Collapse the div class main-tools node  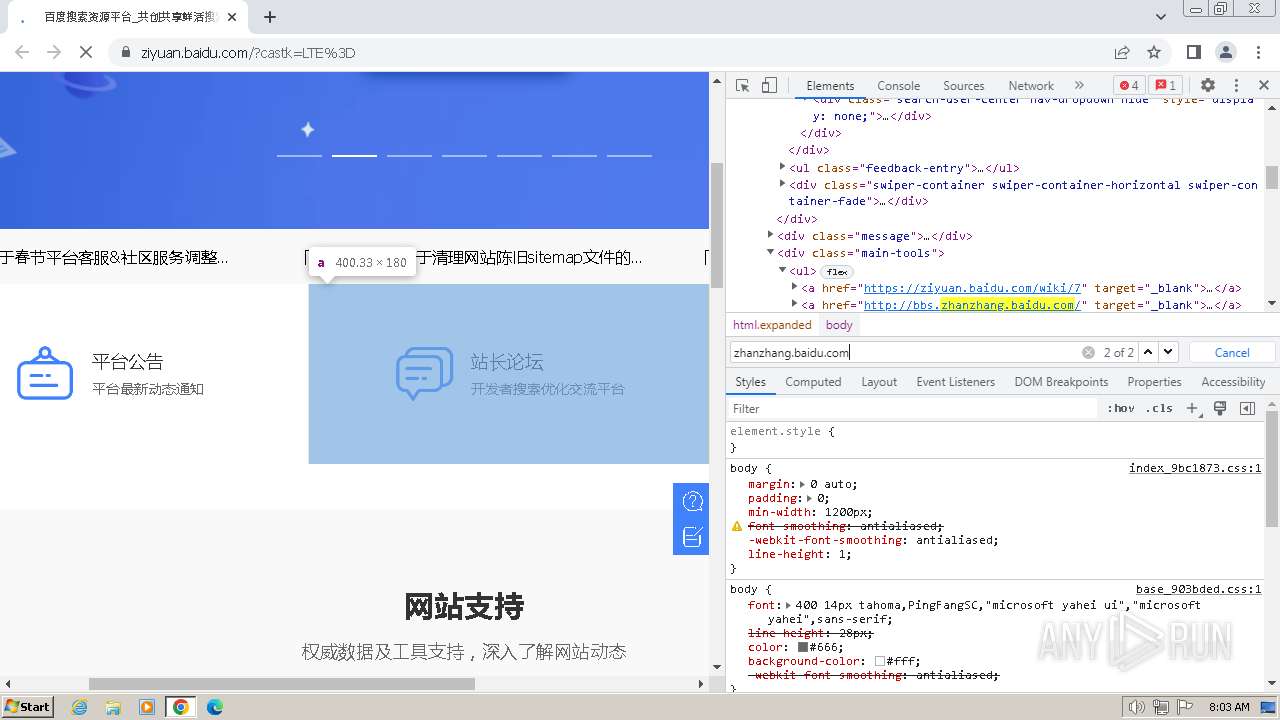pos(771,252)
